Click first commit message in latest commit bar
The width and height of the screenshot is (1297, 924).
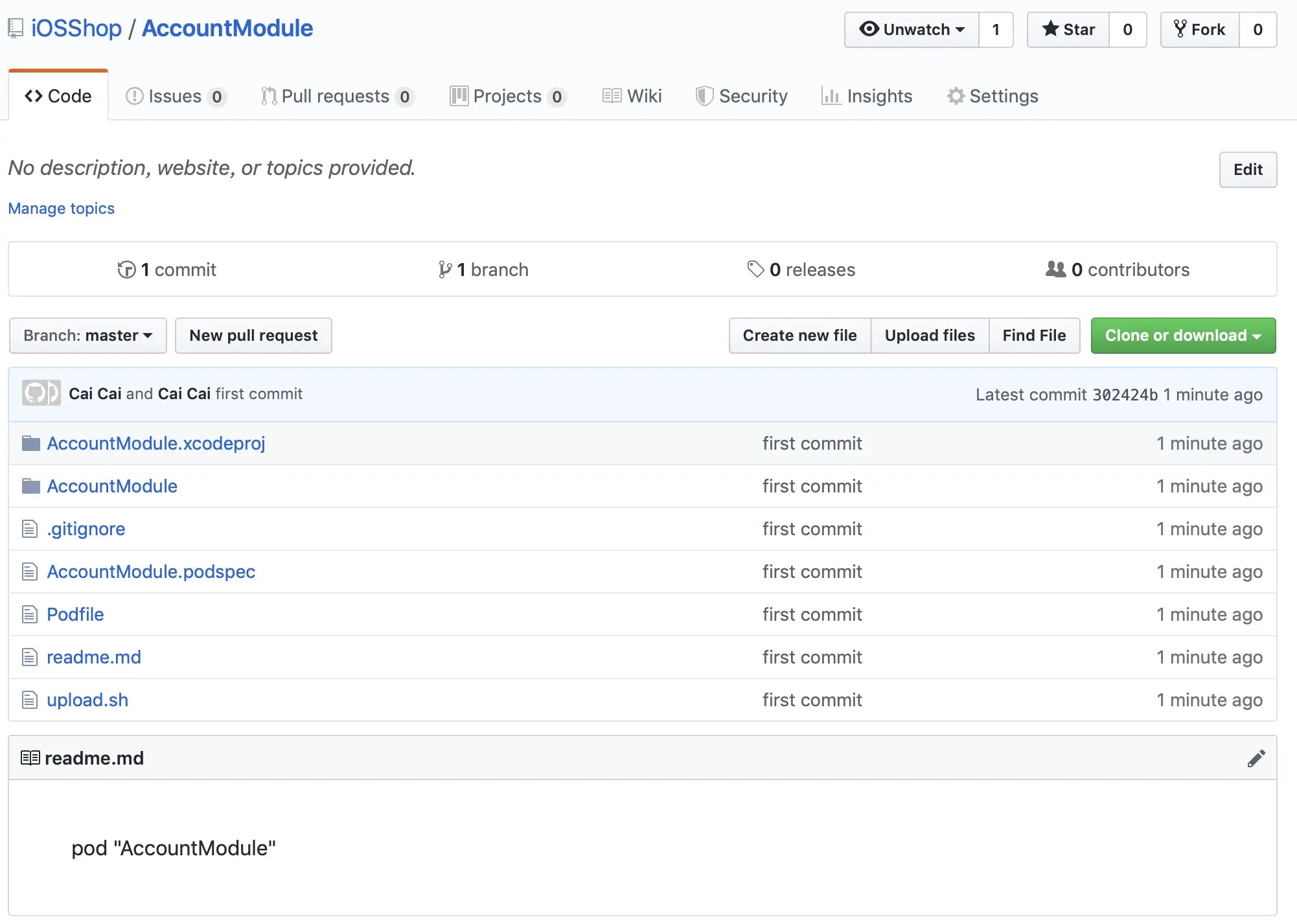[259, 394]
